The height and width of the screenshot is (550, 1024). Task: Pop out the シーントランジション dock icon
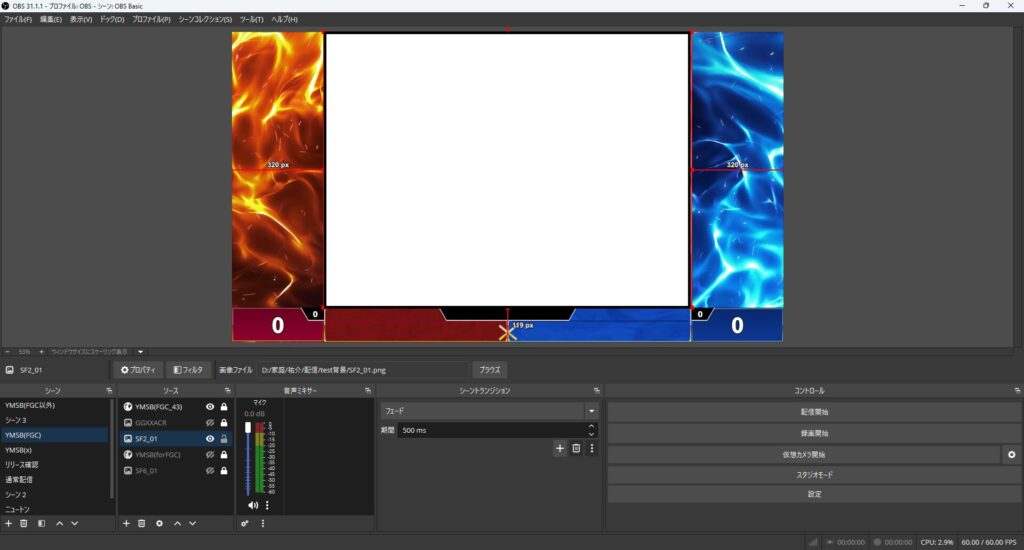click(596, 391)
